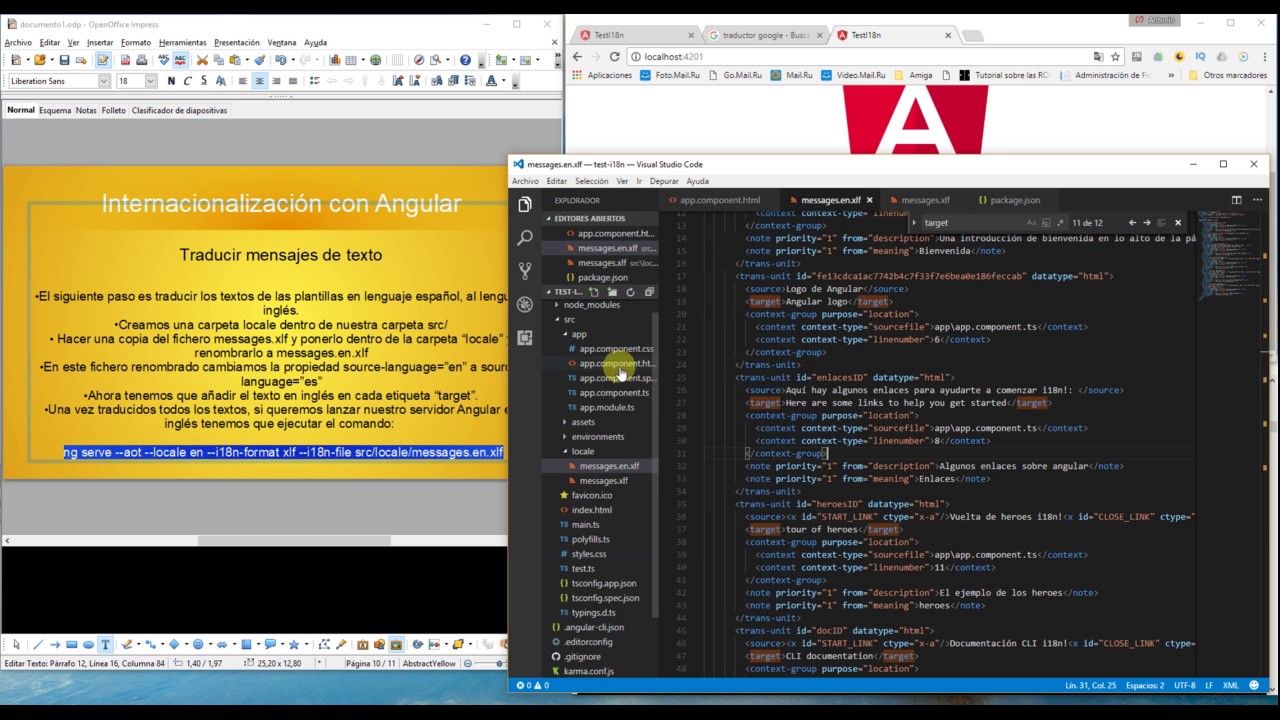The height and width of the screenshot is (720, 1280).
Task: Jump to next match in find widget
Action: [x=1147, y=223]
